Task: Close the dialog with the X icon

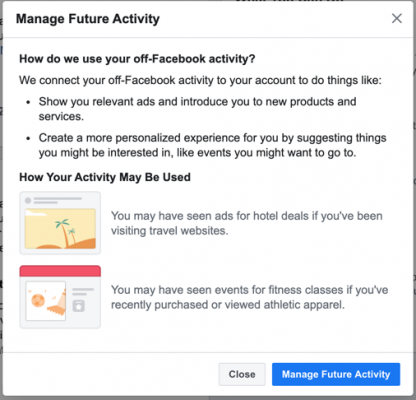Action: point(397,18)
